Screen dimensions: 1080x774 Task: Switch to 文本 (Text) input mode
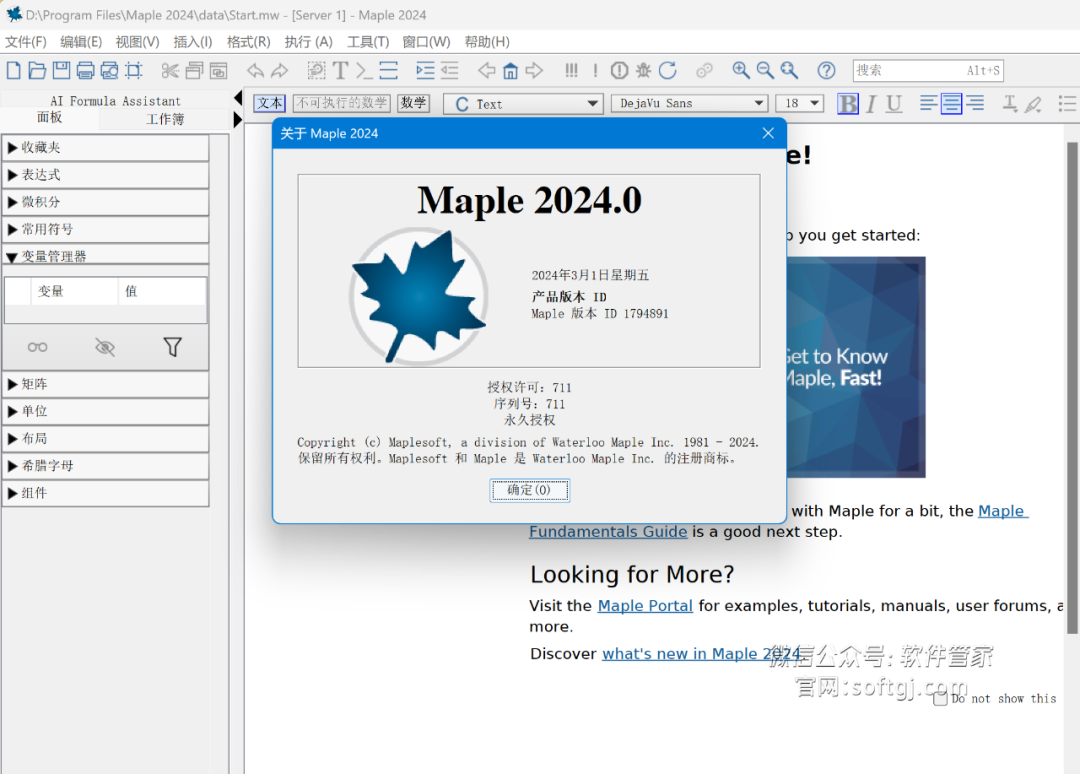(x=269, y=103)
